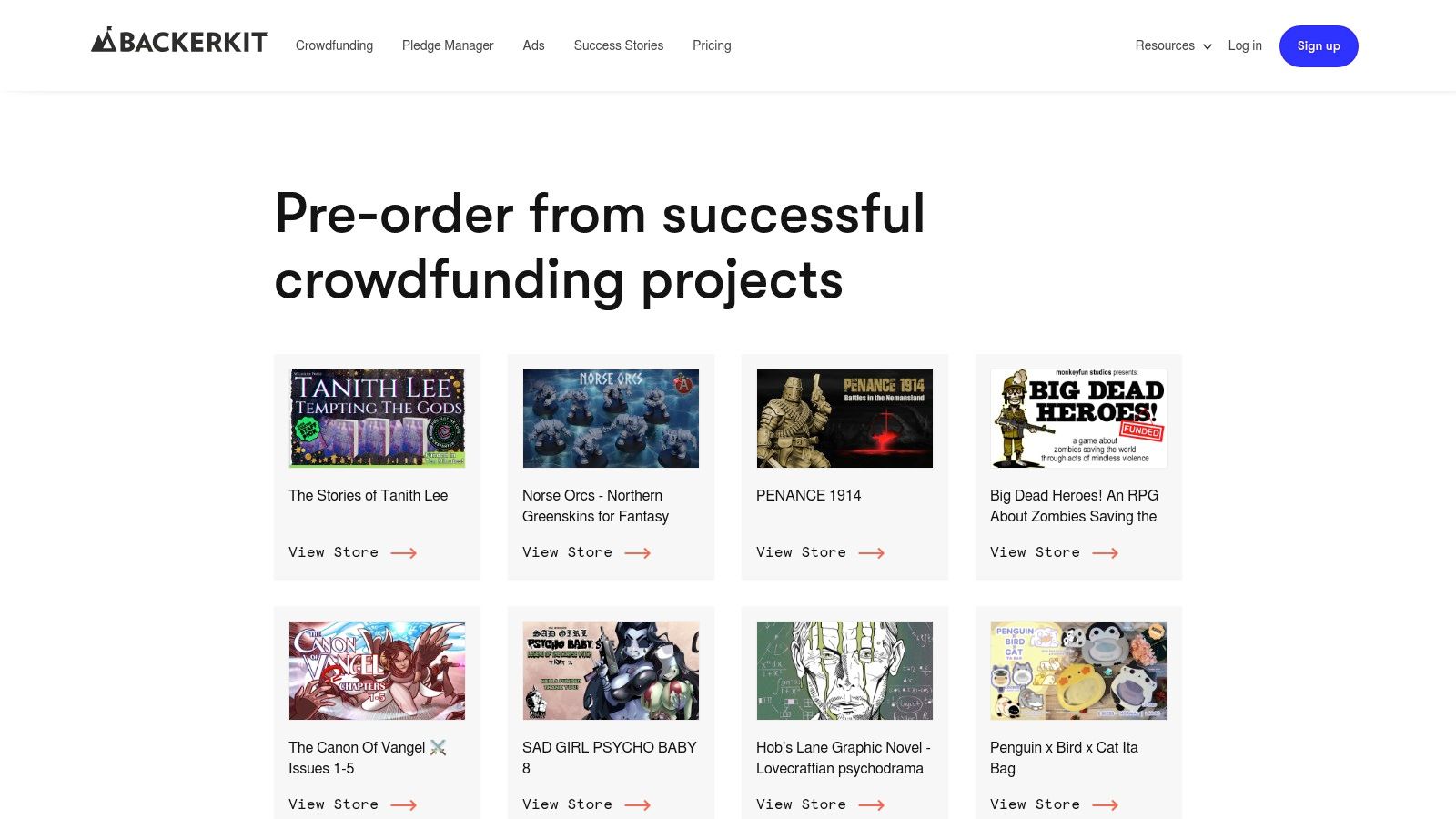Image resolution: width=1456 pixels, height=819 pixels.
Task: Click the arrow icon under PENANCE 1914
Action: (872, 552)
